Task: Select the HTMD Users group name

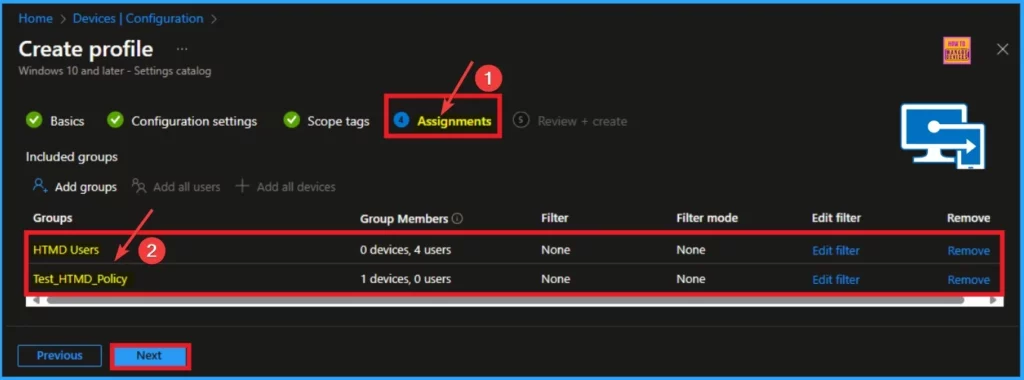Action: [67, 250]
